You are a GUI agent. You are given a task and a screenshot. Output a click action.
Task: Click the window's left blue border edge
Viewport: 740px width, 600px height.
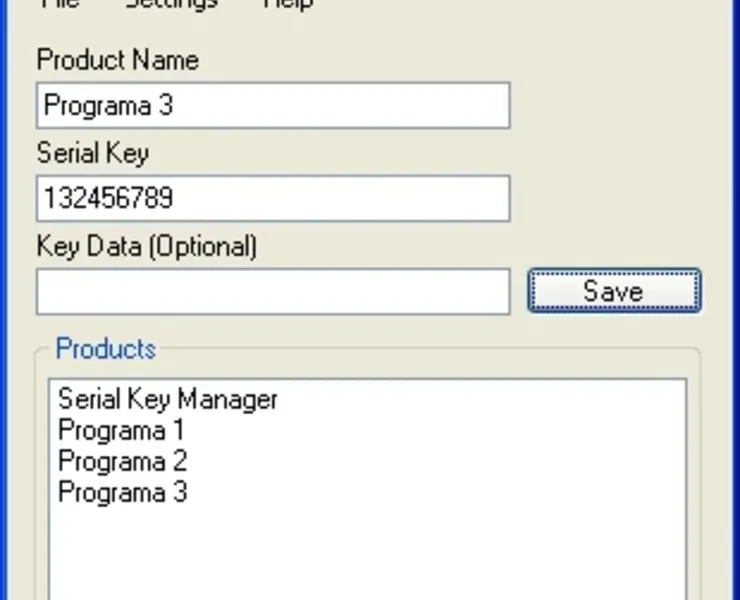tap(3, 300)
